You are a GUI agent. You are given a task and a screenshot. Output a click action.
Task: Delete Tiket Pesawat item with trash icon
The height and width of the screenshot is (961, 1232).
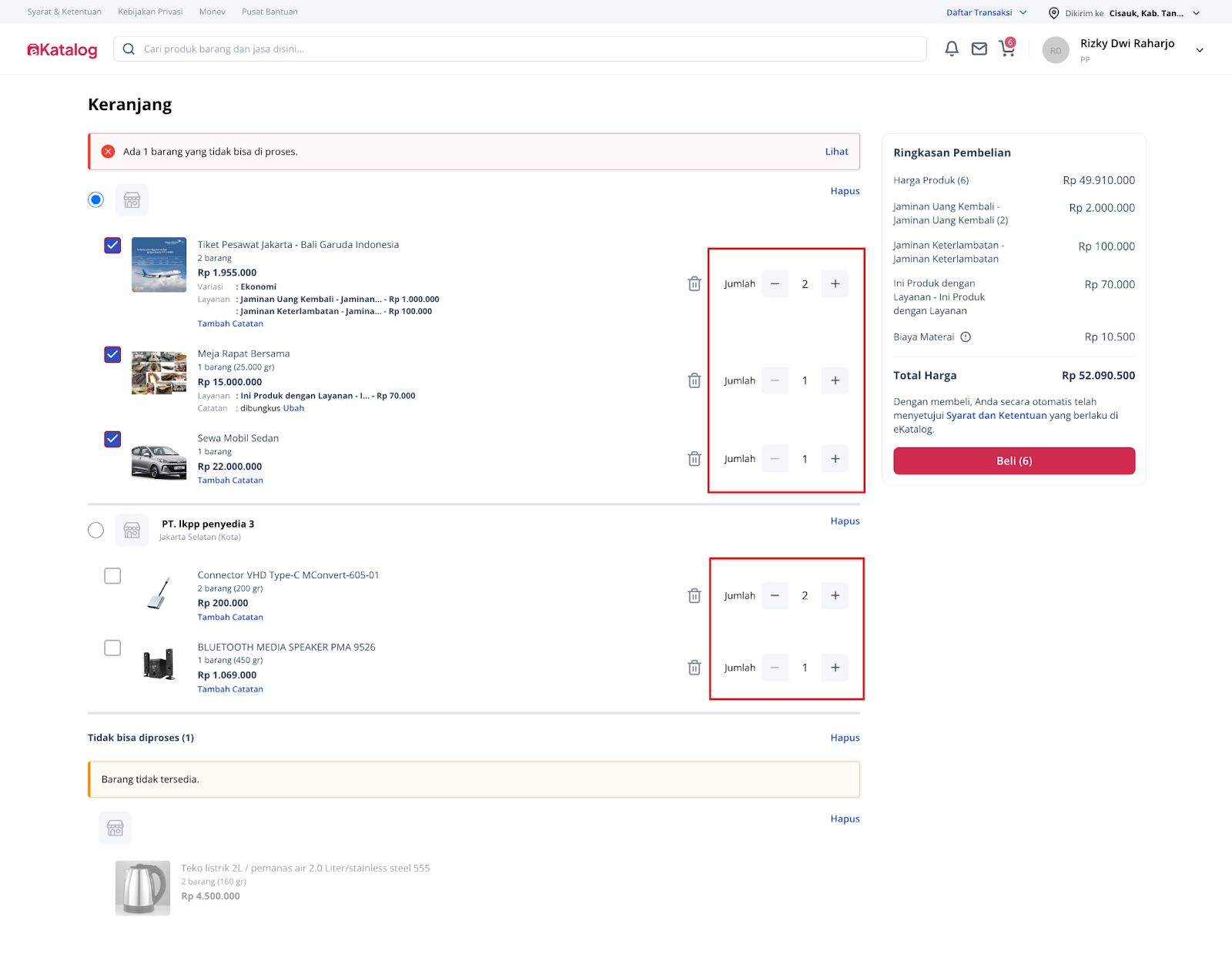click(x=694, y=284)
